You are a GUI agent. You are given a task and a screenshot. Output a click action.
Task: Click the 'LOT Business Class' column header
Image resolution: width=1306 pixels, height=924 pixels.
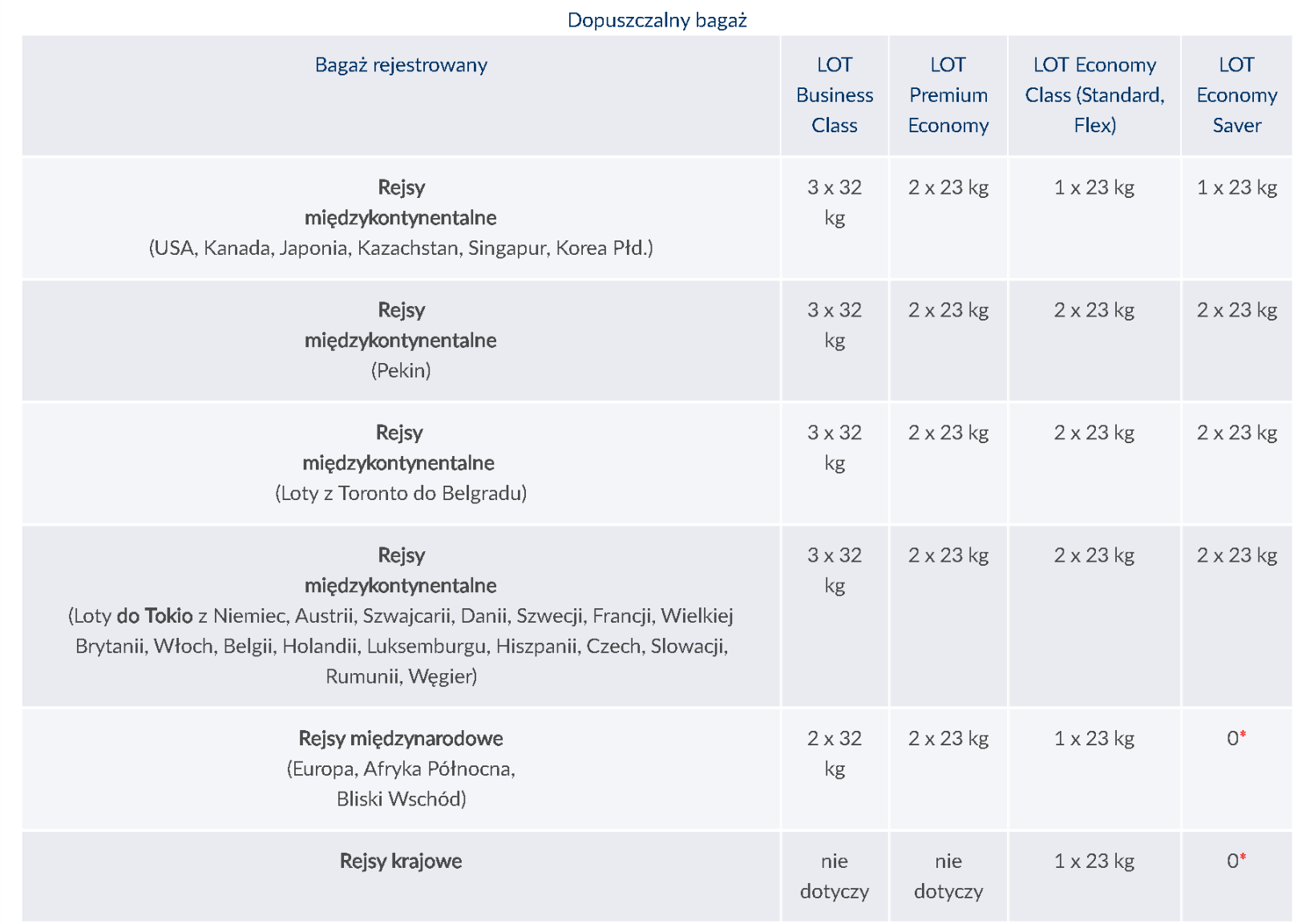[x=834, y=95]
